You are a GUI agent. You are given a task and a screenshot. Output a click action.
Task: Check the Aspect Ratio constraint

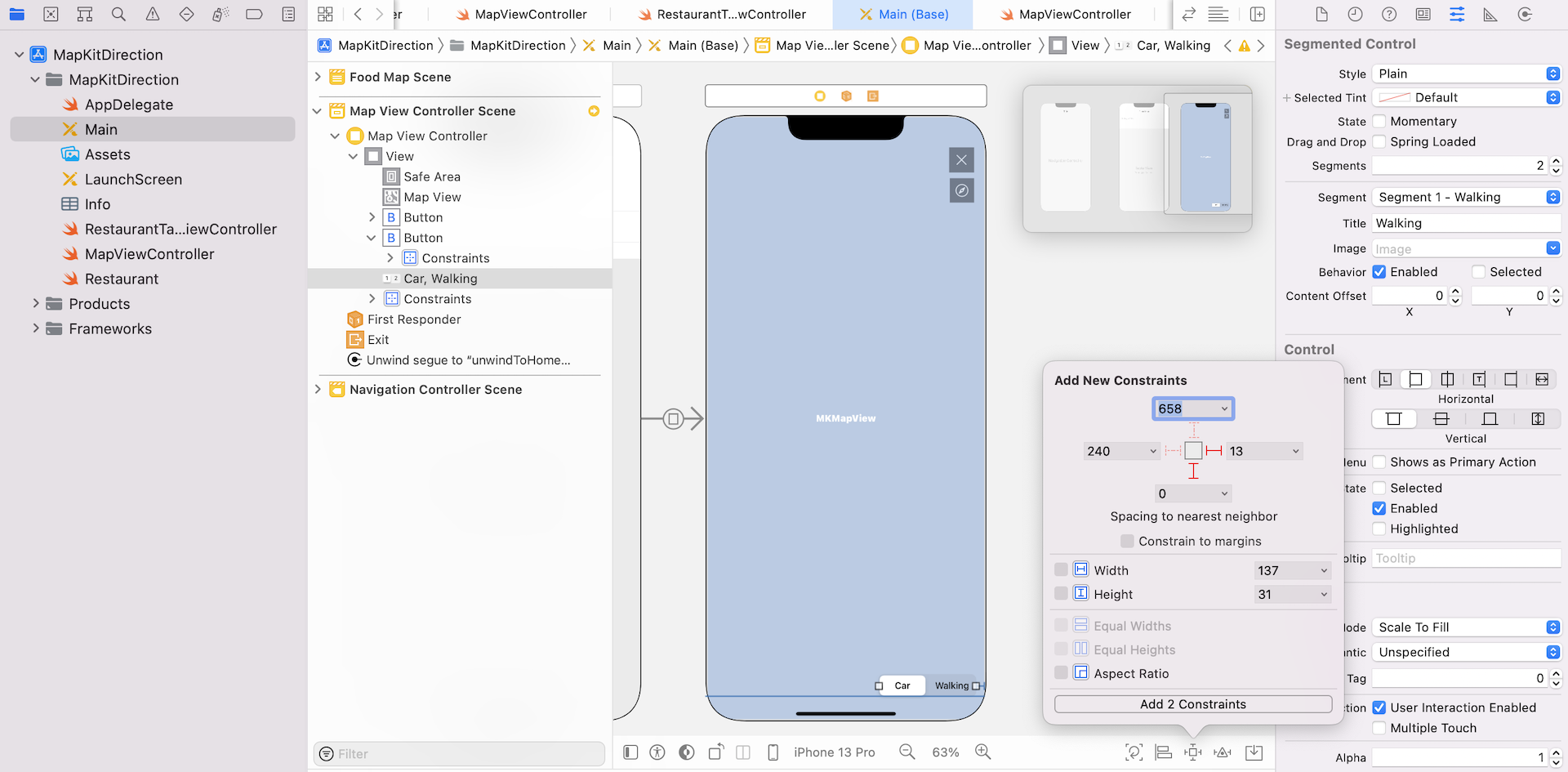point(1061,673)
